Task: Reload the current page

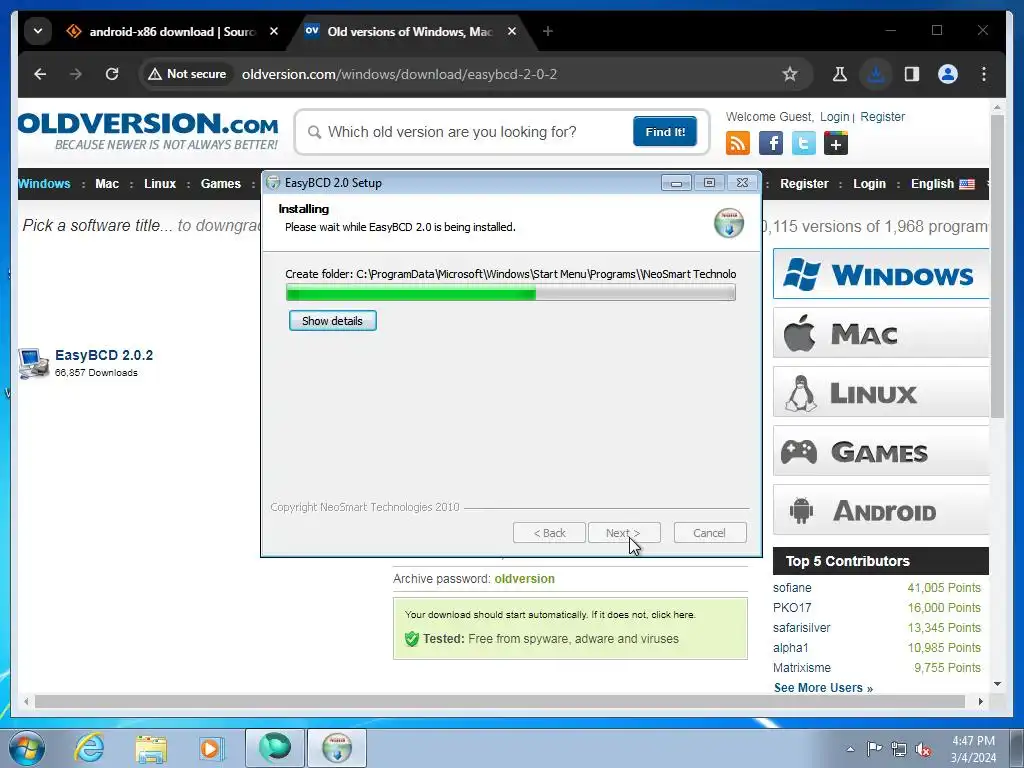Action: point(112,74)
